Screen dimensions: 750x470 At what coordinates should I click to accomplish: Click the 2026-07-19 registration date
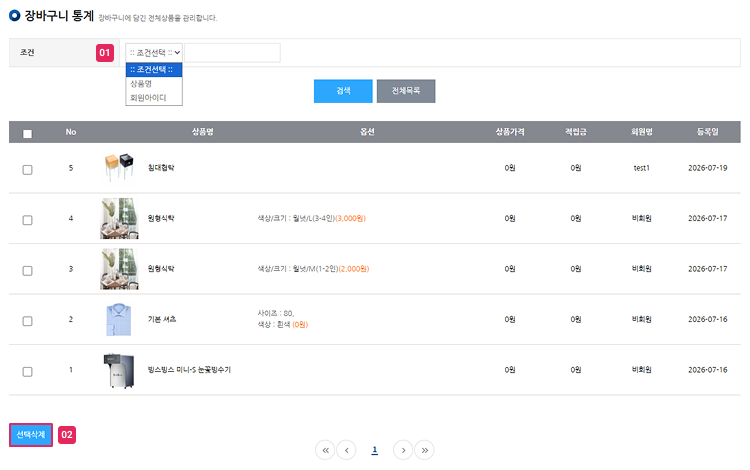tap(707, 168)
